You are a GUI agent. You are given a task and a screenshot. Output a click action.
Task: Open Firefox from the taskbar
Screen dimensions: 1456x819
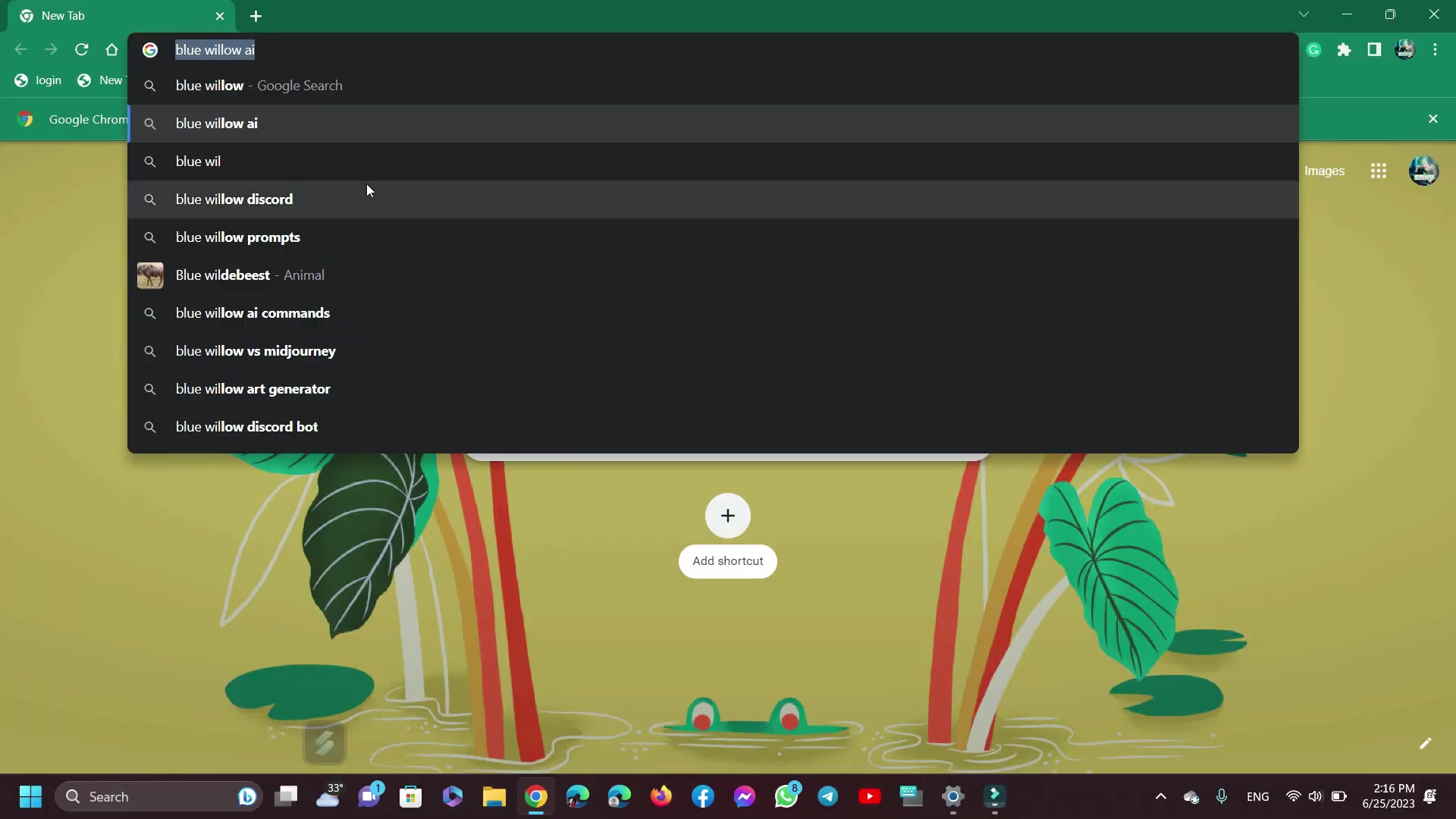pyautogui.click(x=661, y=796)
